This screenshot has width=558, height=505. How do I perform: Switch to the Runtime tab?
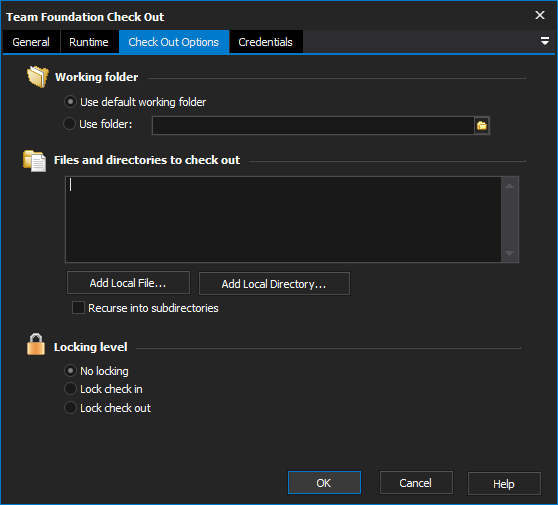coord(89,42)
